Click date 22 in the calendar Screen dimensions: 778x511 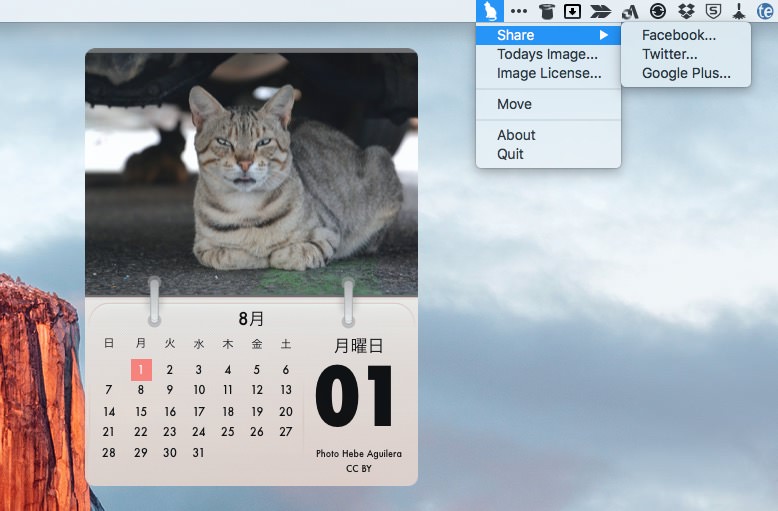click(141, 432)
